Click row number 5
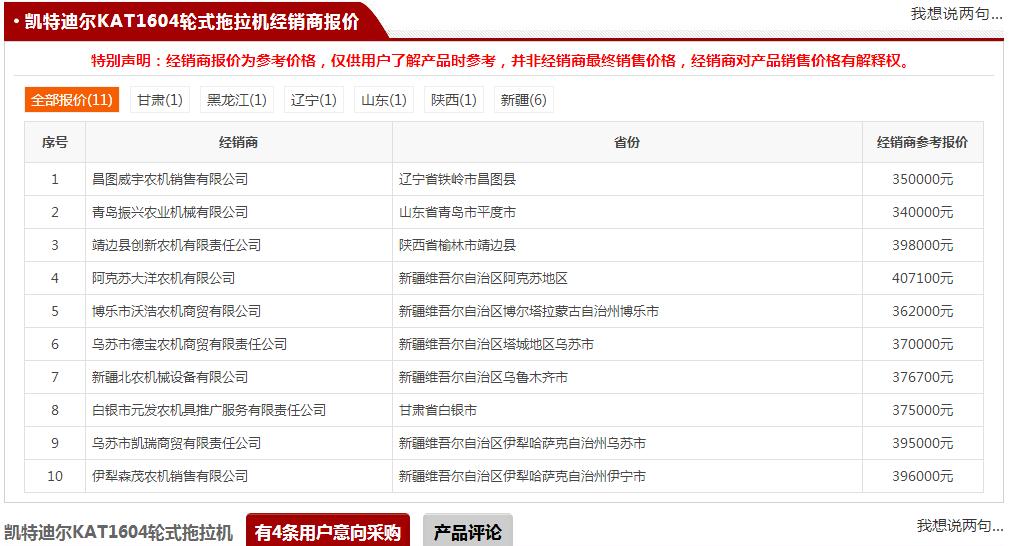 click(55, 311)
